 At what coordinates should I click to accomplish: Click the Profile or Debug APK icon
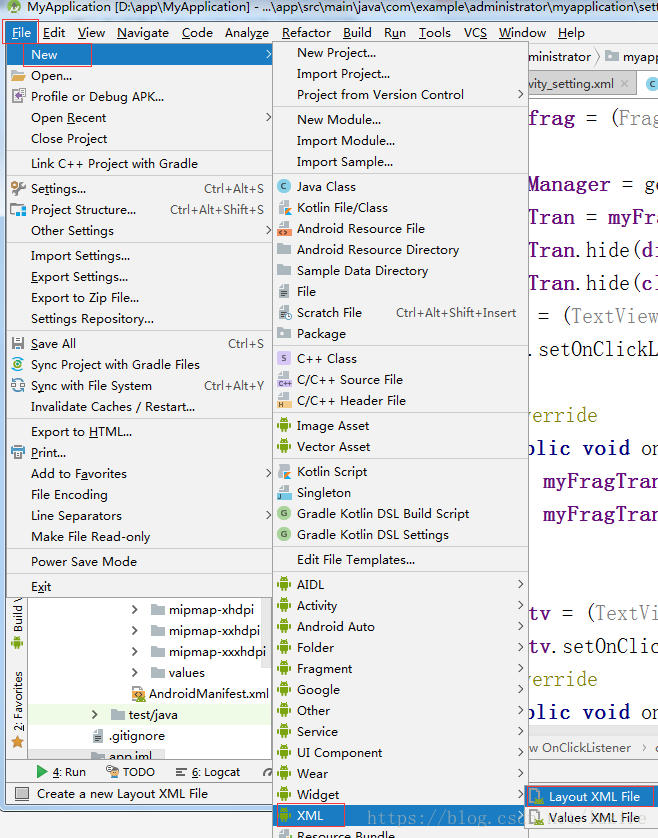(x=18, y=96)
